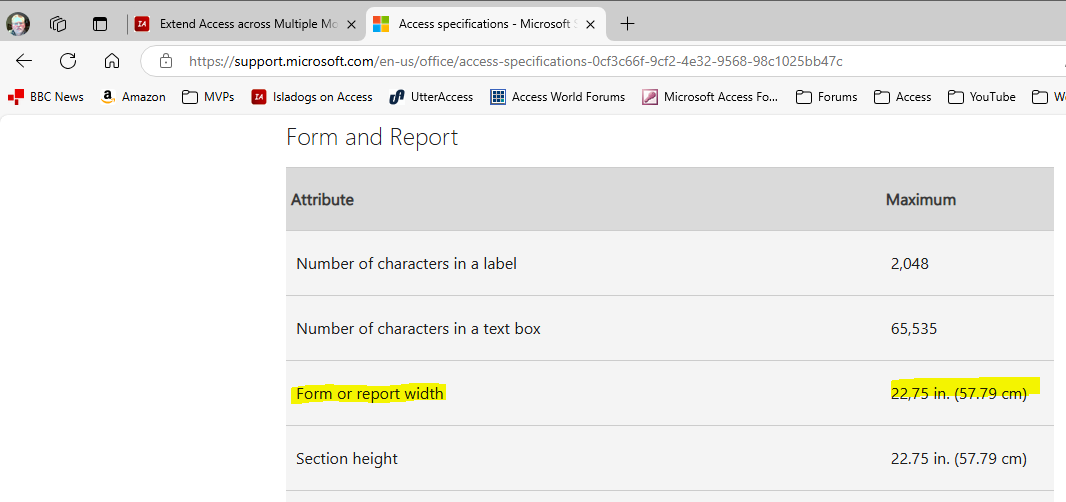The width and height of the screenshot is (1066, 502).
Task: Open the UtterAccess bookmark
Action: (x=431, y=97)
